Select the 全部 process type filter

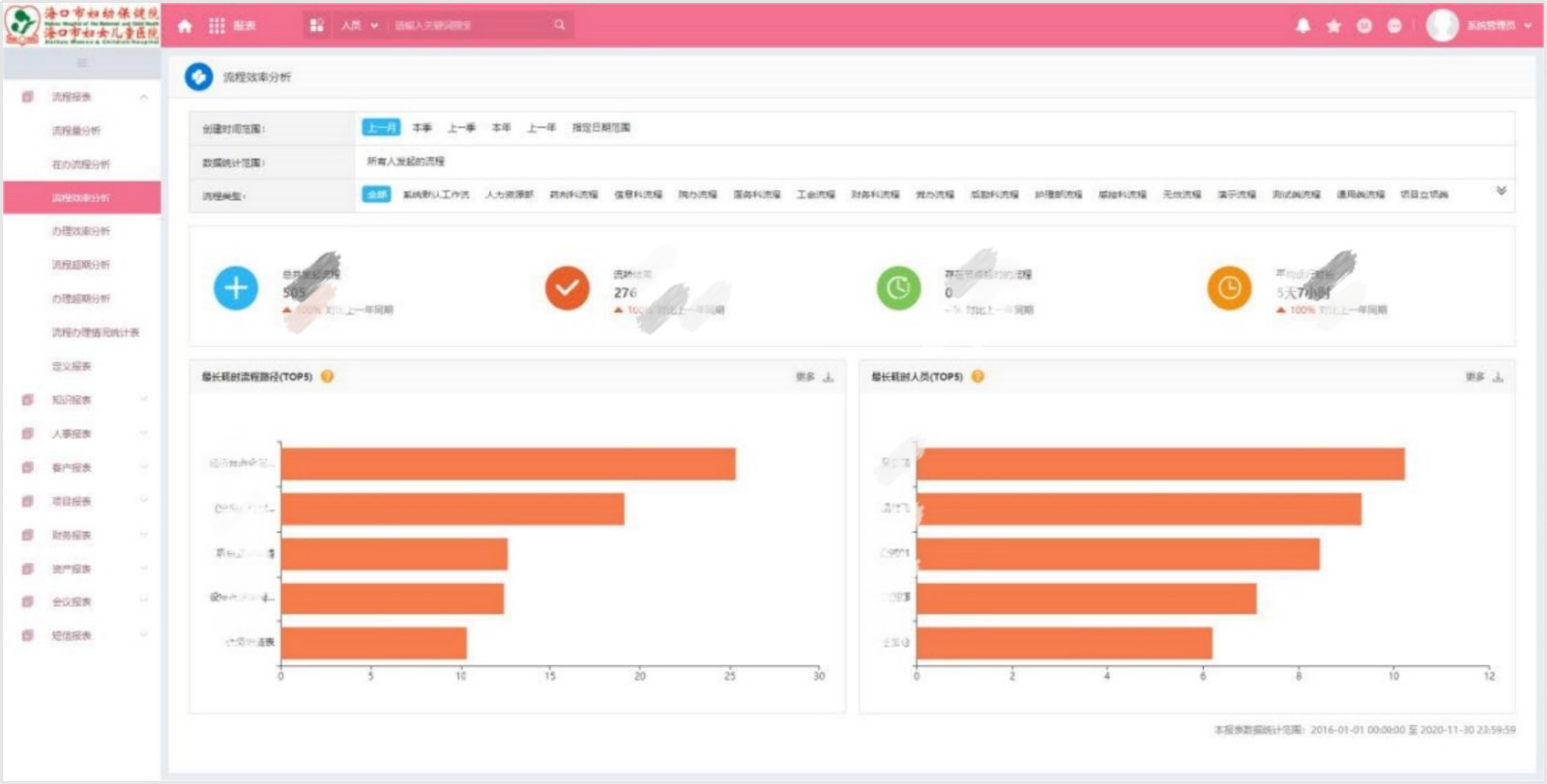(x=376, y=194)
